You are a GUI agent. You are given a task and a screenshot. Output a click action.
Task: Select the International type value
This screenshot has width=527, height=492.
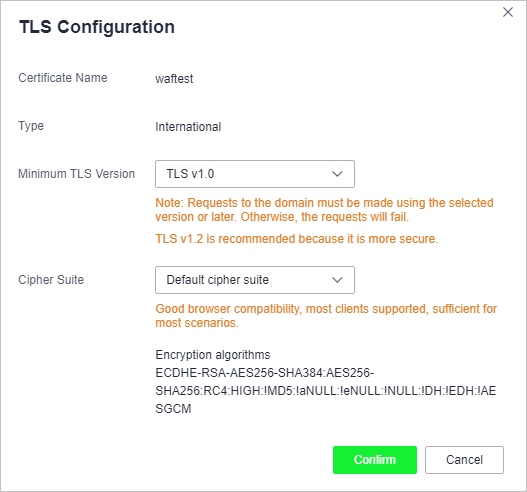(x=188, y=127)
